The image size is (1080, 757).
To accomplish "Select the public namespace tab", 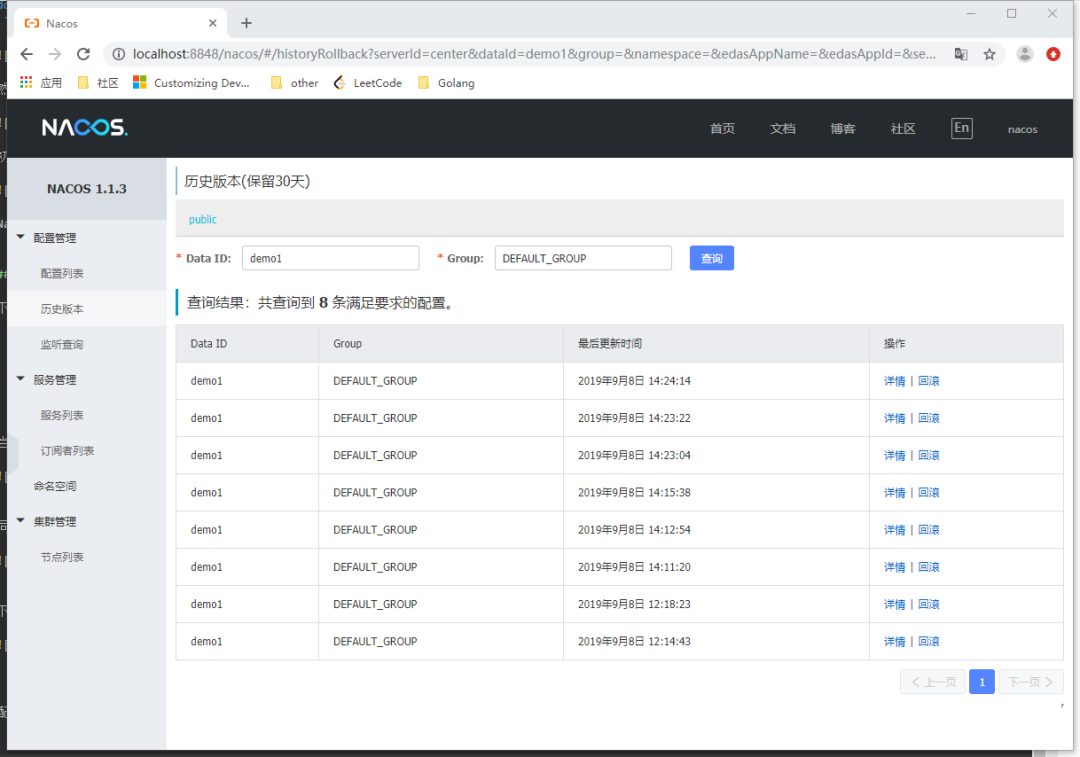I will (203, 219).
